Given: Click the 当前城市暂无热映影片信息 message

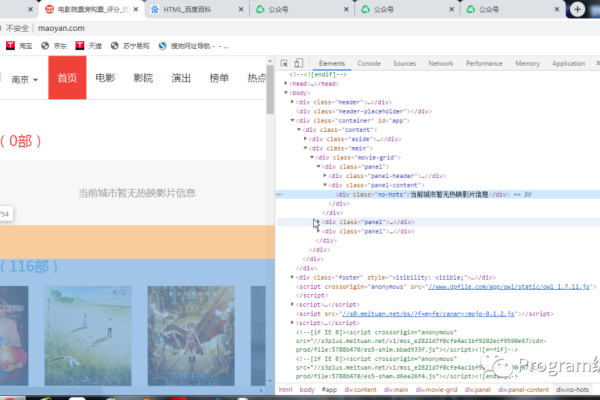Looking at the screenshot, I should tap(137, 193).
